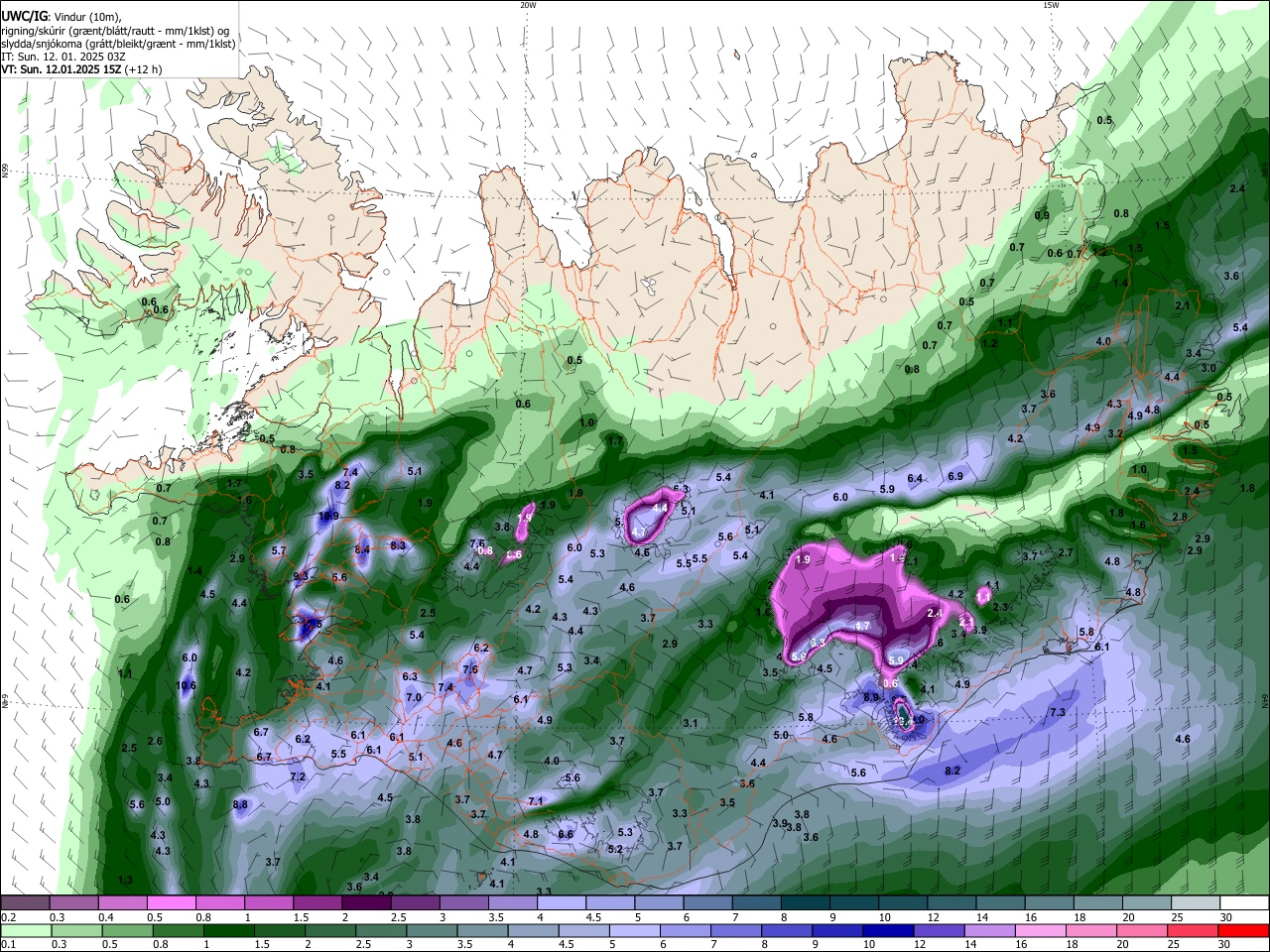Screen dimensions: 1270x952
Task: Click the 10.9 precipitation value on the map
Action: (x=328, y=517)
